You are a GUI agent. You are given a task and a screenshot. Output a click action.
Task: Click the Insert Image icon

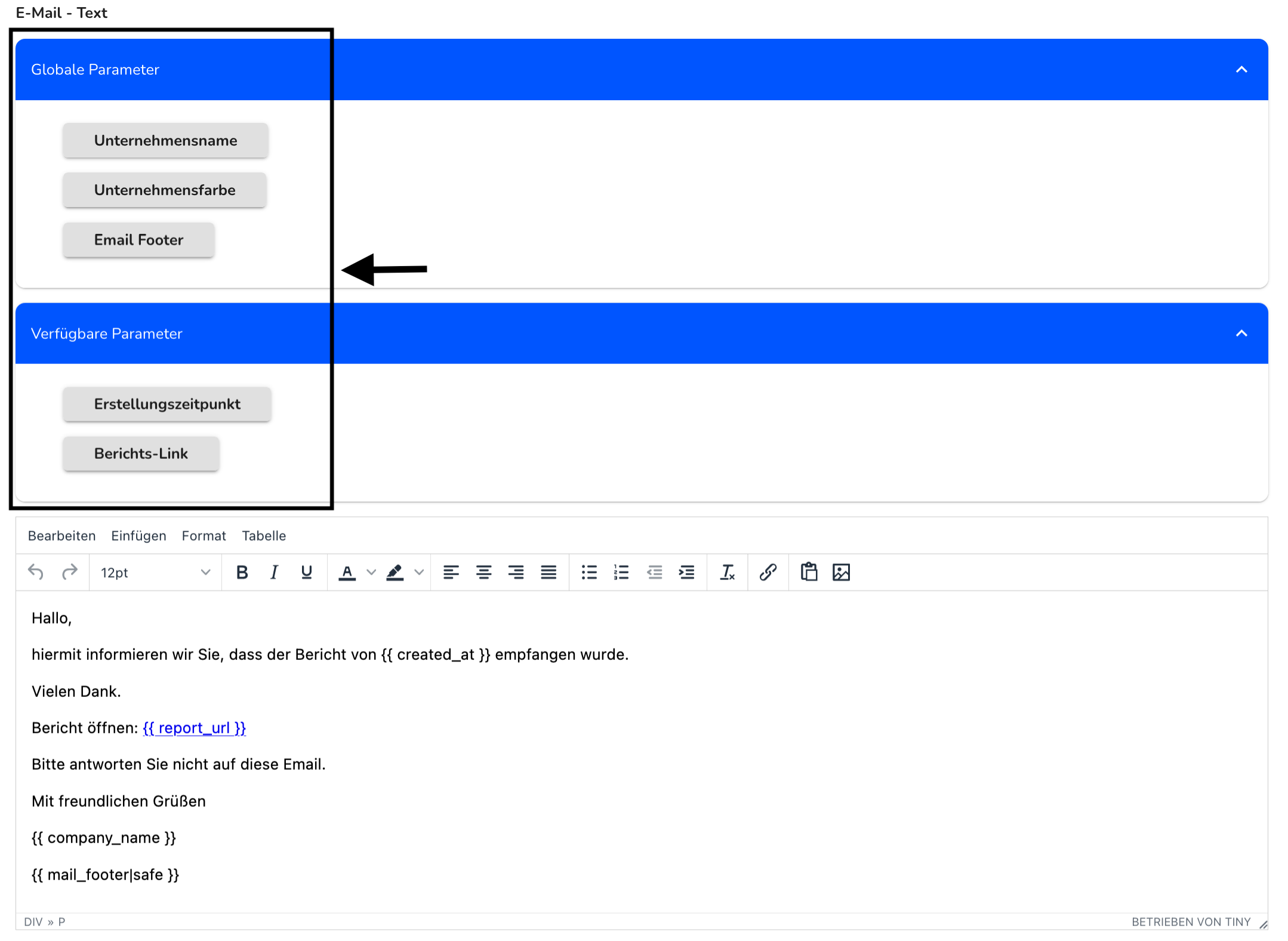[843, 572]
